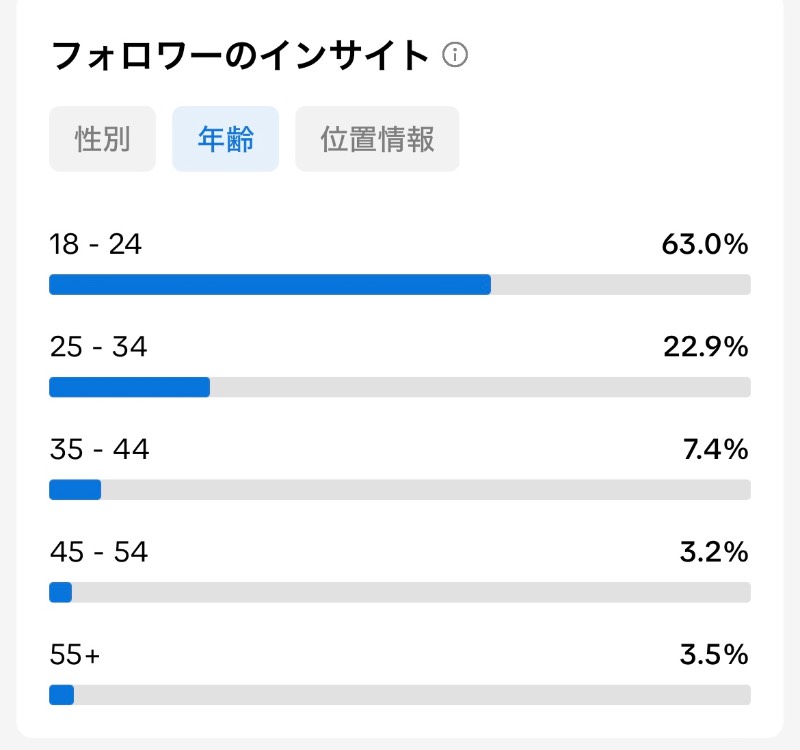The width and height of the screenshot is (800, 750).
Task: Click the info icon beside フォロワーのインサイト
Action: click(x=455, y=55)
